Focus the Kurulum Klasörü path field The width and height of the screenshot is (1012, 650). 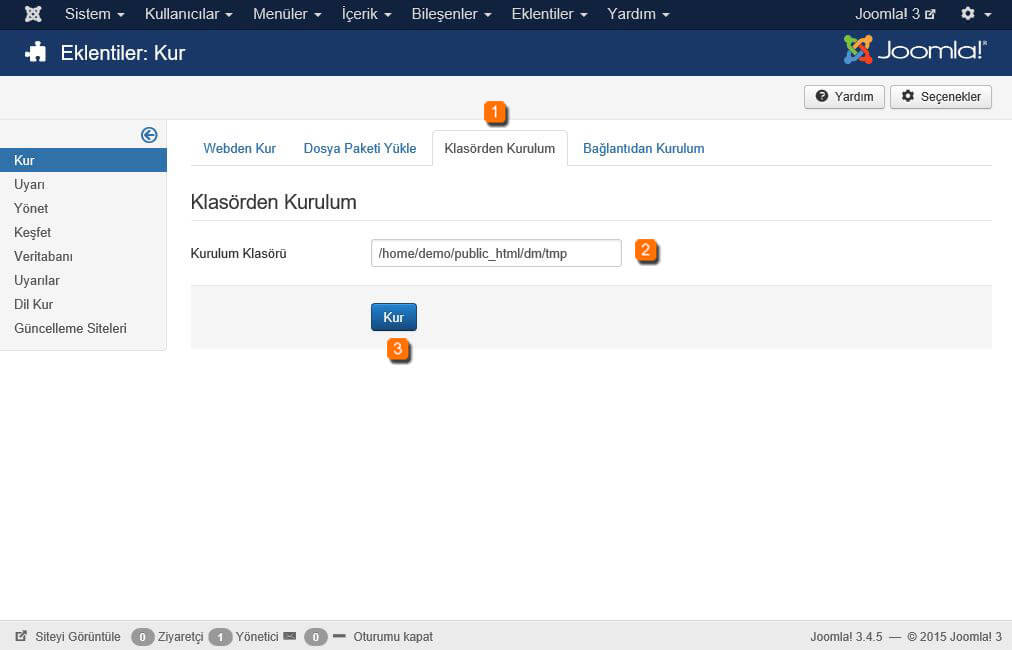click(x=496, y=253)
